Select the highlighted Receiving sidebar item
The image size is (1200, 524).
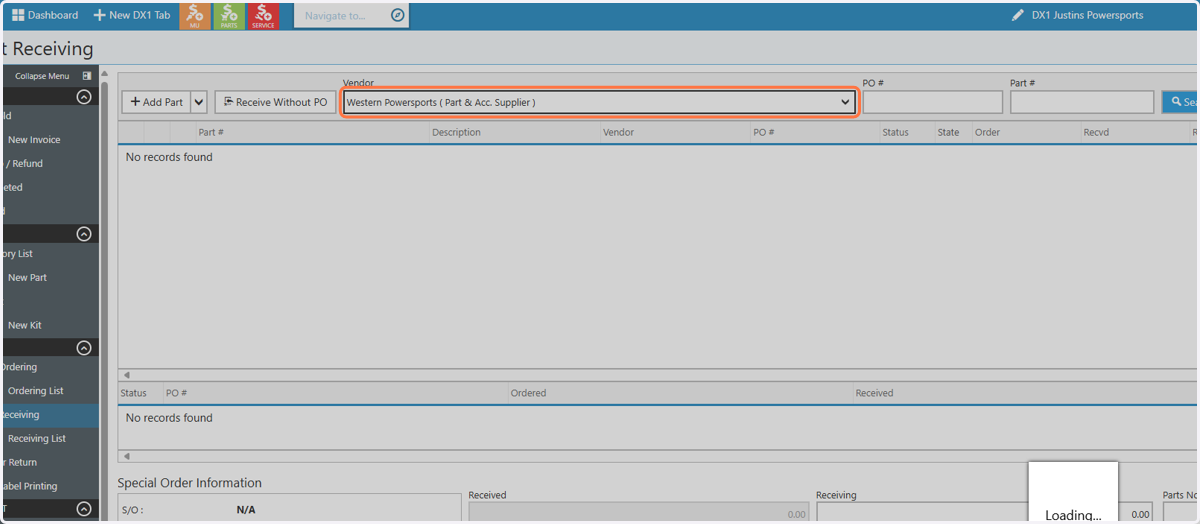click(x=50, y=415)
